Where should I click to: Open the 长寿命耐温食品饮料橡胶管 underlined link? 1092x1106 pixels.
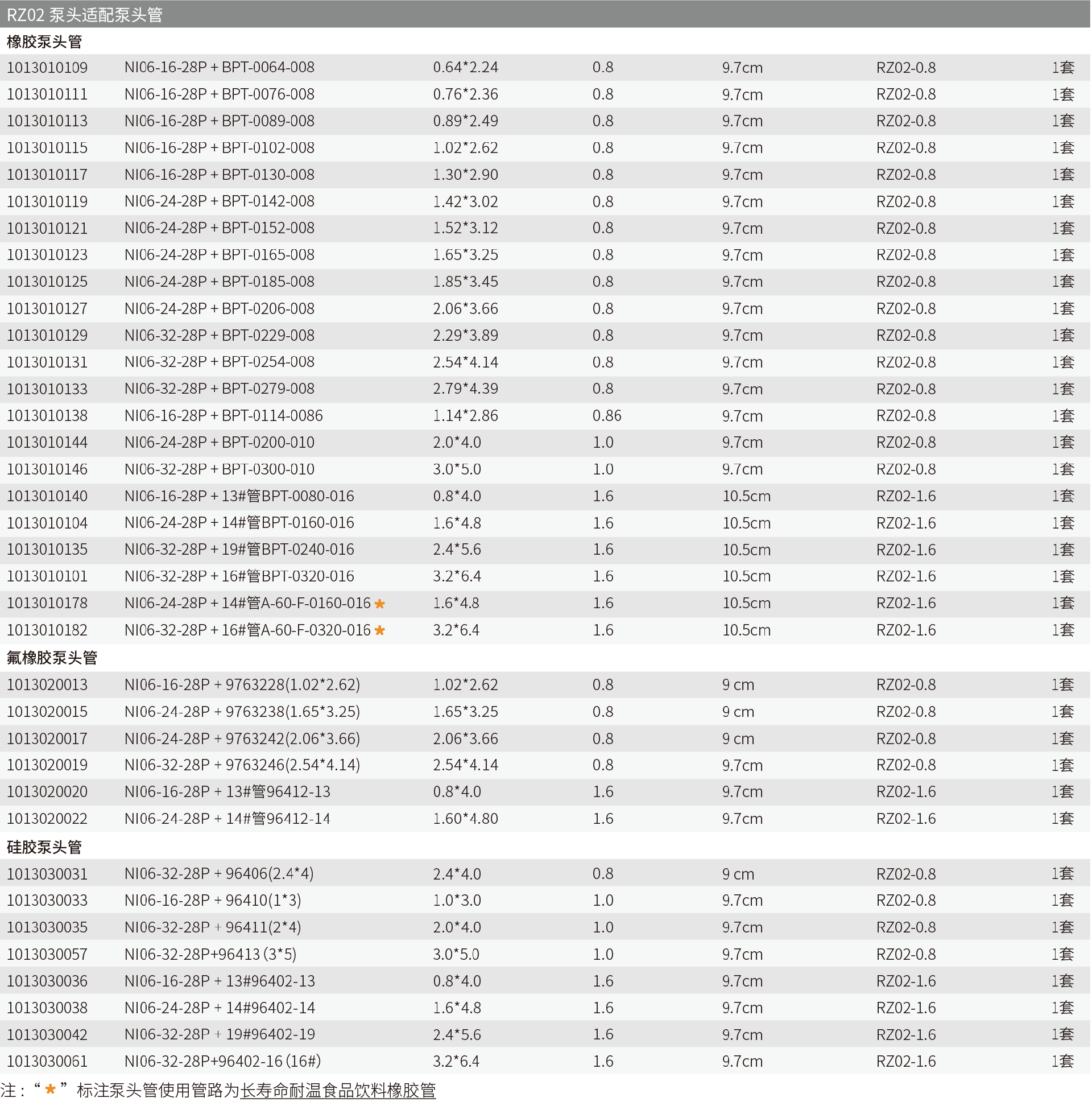click(x=338, y=1091)
